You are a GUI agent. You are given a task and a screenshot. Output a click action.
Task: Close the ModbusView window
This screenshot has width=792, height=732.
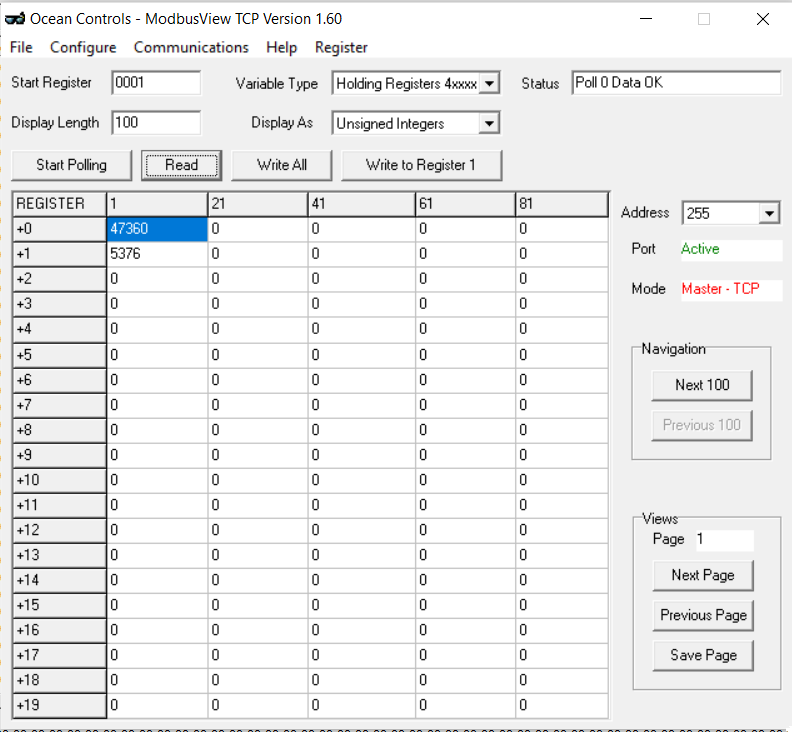[763, 19]
